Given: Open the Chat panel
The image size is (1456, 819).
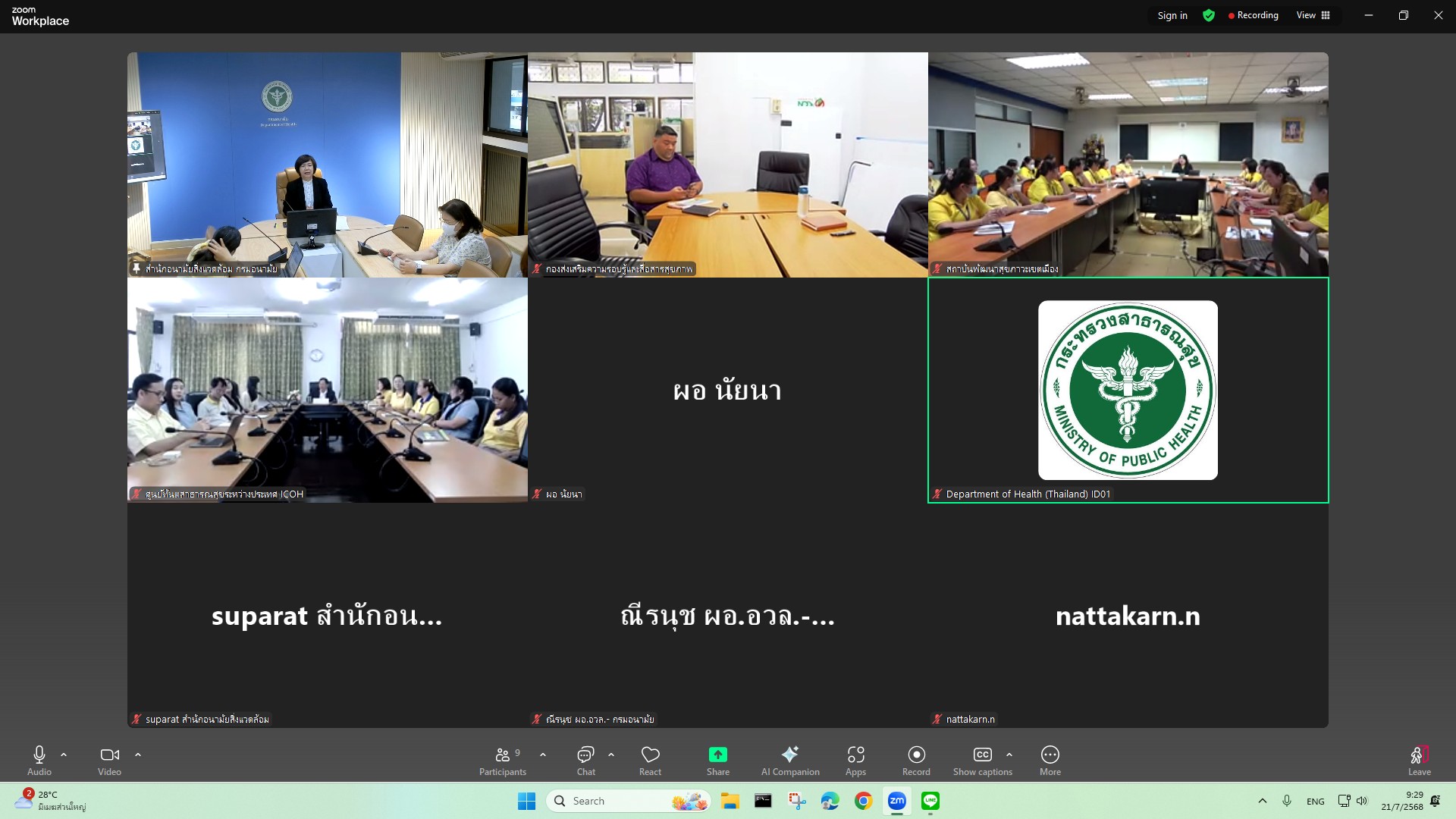Looking at the screenshot, I should click(x=585, y=761).
